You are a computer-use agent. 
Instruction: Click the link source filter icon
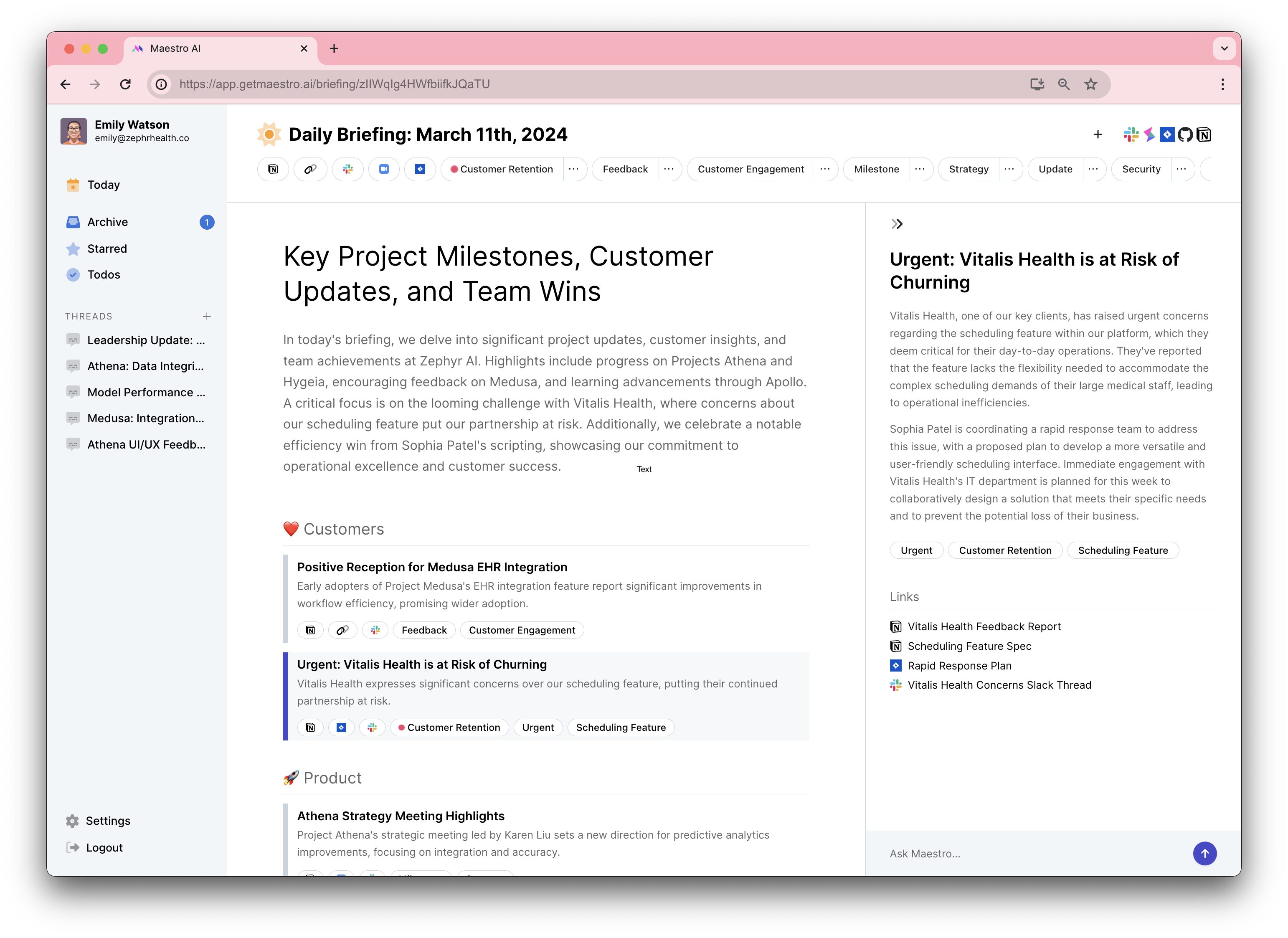(310, 169)
